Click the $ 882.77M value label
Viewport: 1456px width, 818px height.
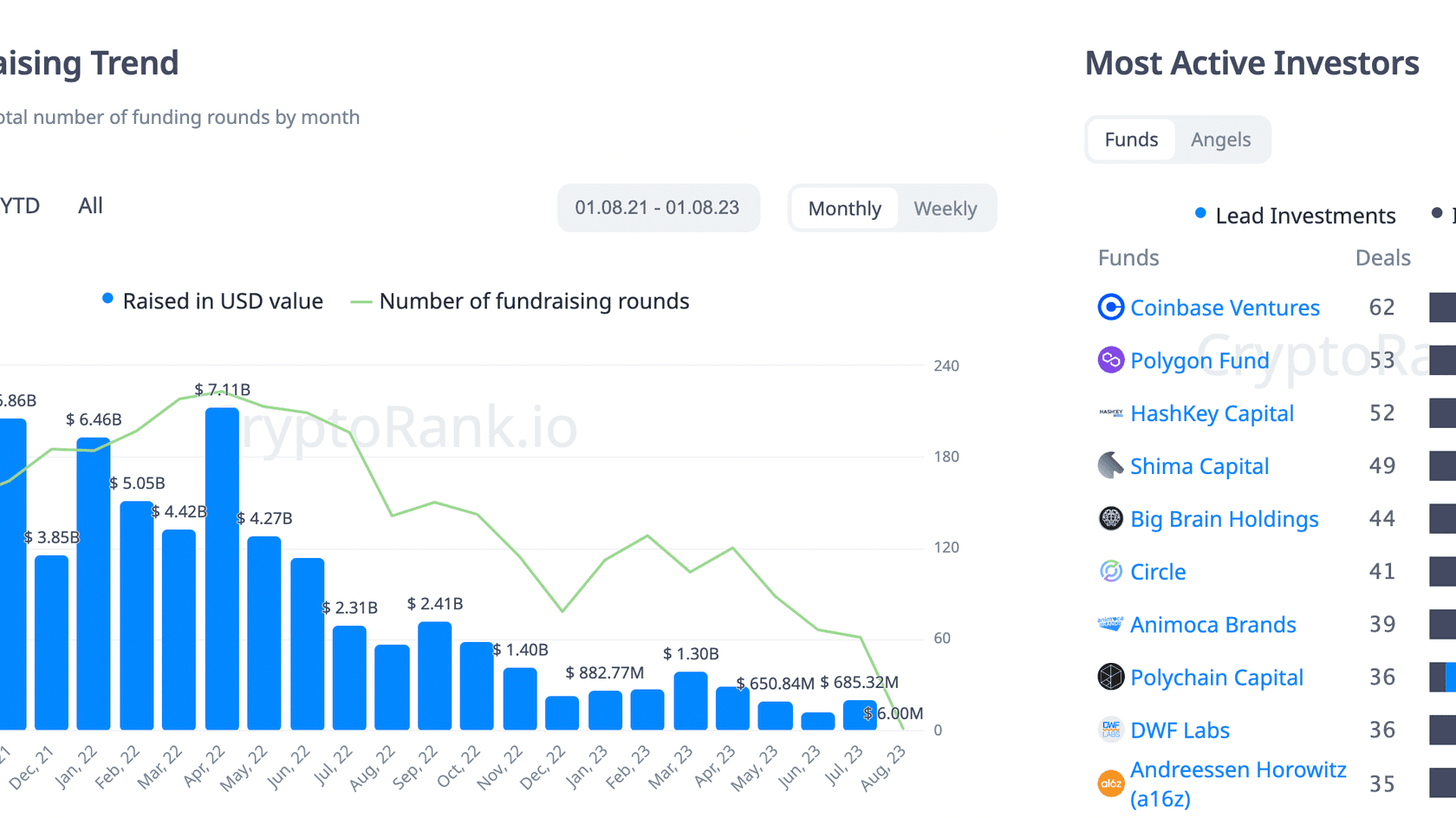(x=605, y=672)
